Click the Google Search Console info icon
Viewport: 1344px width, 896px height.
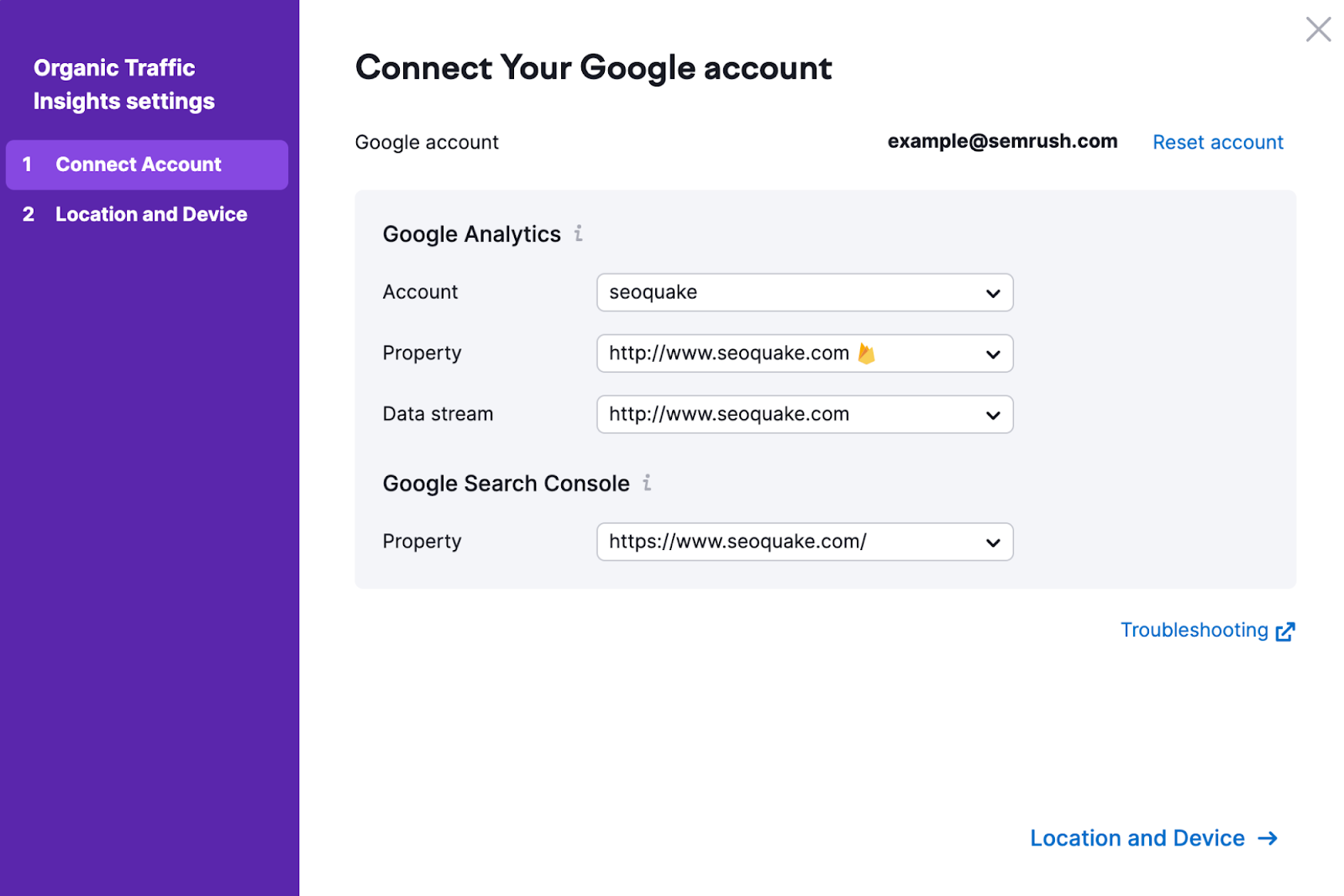pos(647,483)
